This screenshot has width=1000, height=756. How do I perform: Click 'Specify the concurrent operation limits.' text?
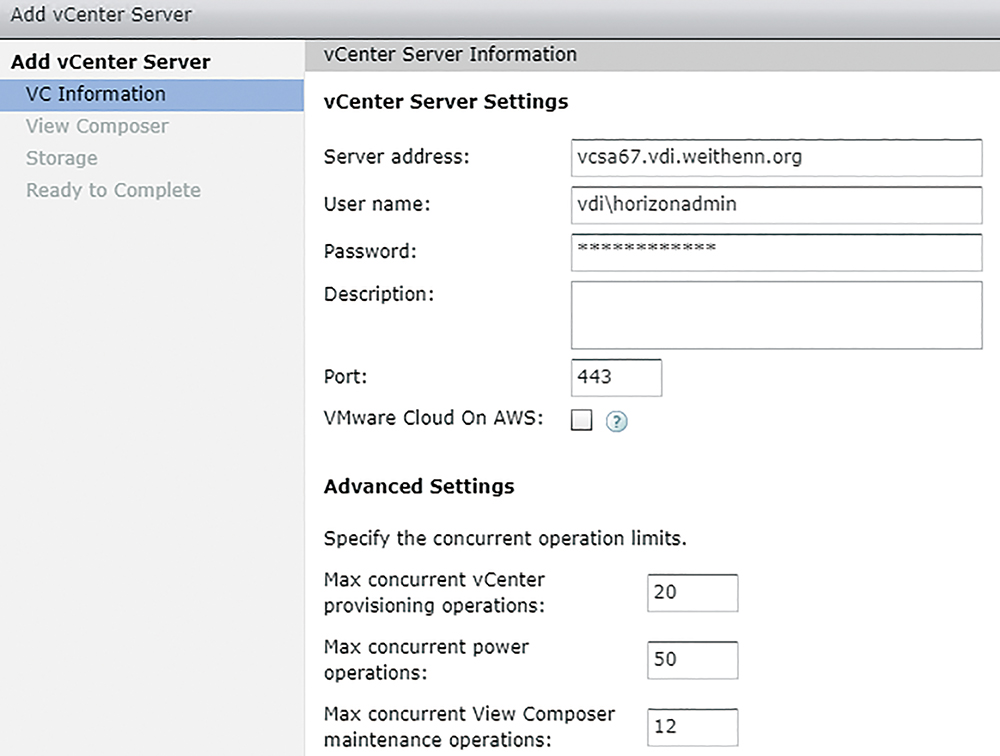coord(505,538)
